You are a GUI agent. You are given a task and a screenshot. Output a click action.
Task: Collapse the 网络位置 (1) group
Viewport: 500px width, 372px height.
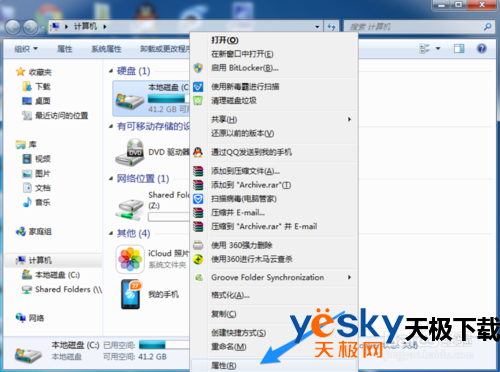coord(111,179)
